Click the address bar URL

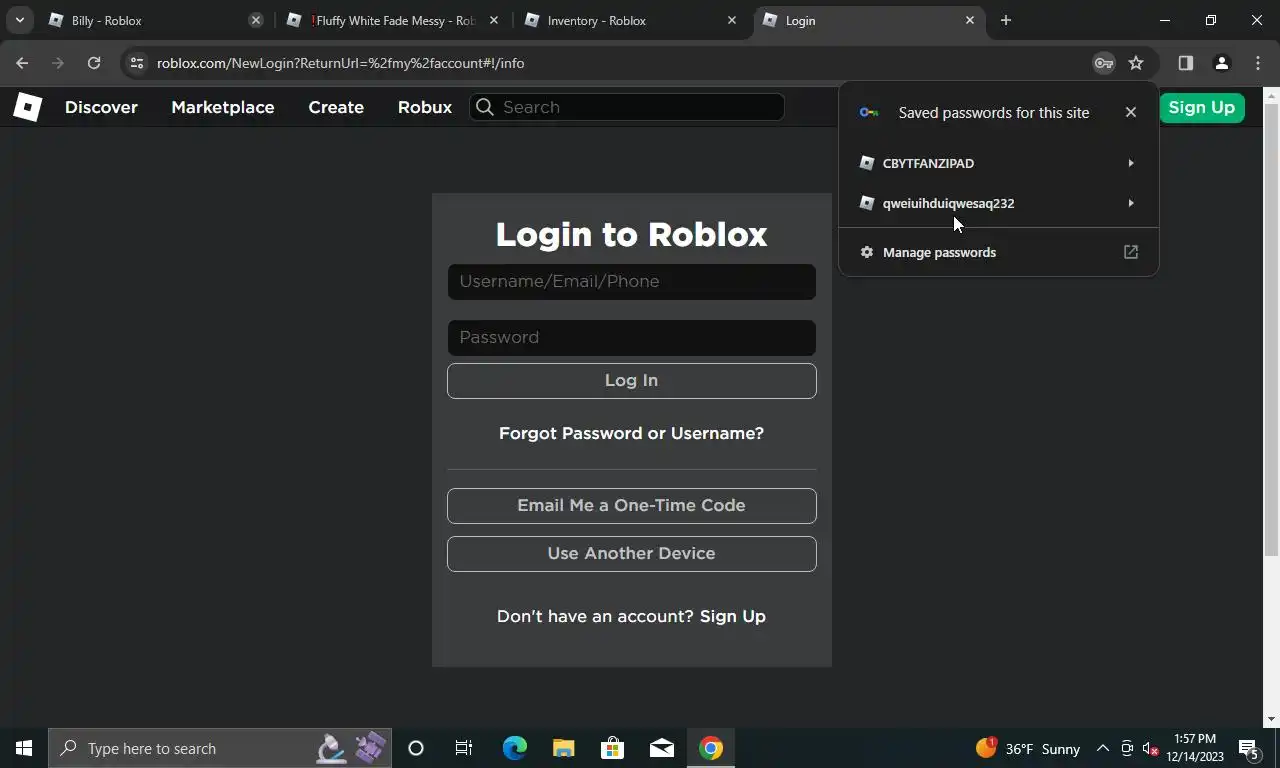coord(340,63)
